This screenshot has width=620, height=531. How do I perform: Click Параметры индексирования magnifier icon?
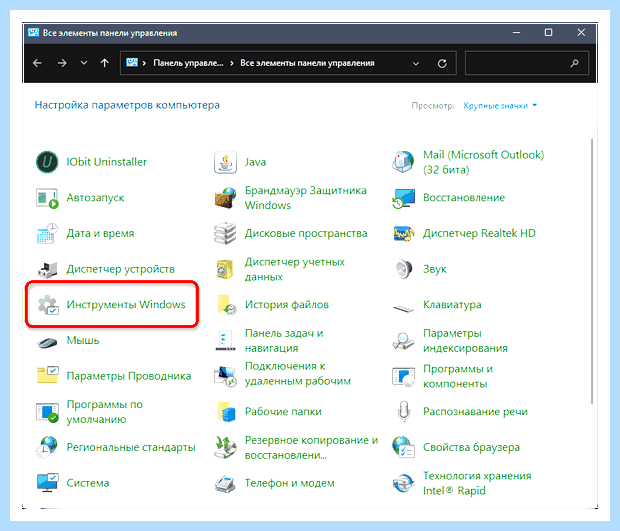pos(403,340)
